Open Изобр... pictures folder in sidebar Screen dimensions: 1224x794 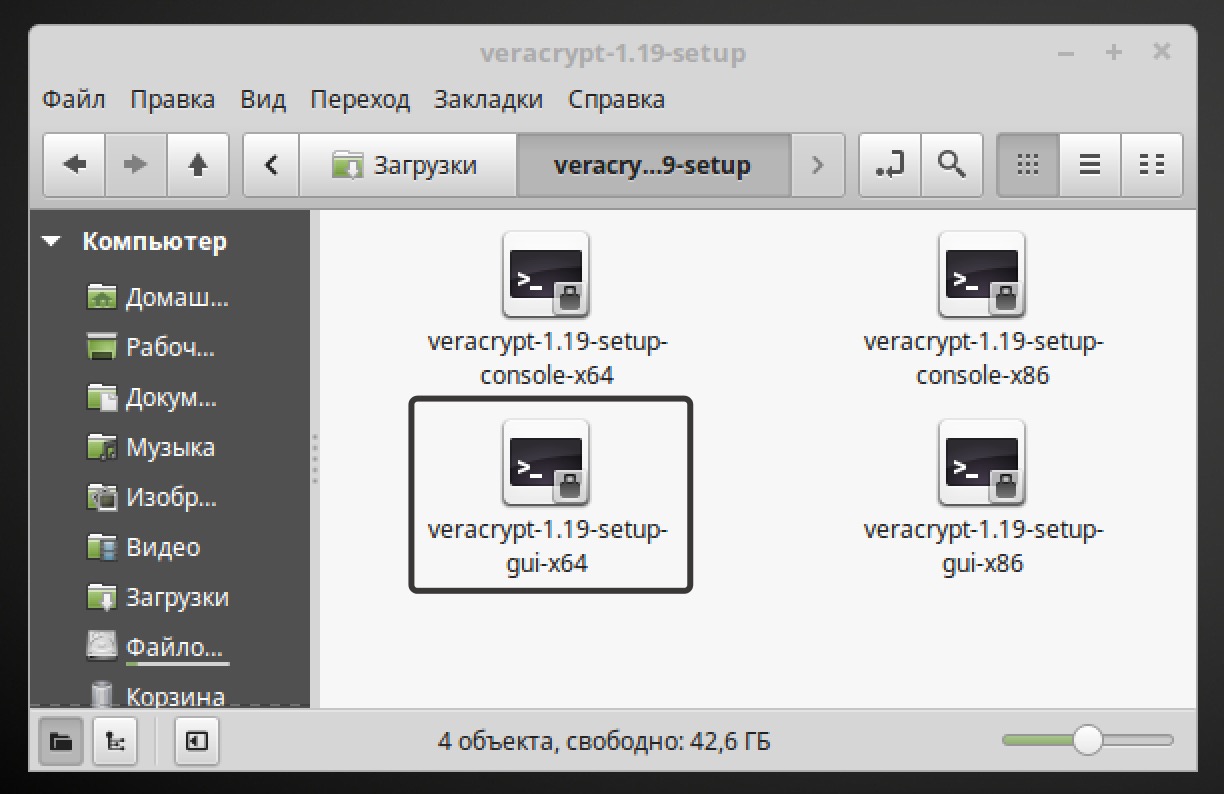click(152, 497)
